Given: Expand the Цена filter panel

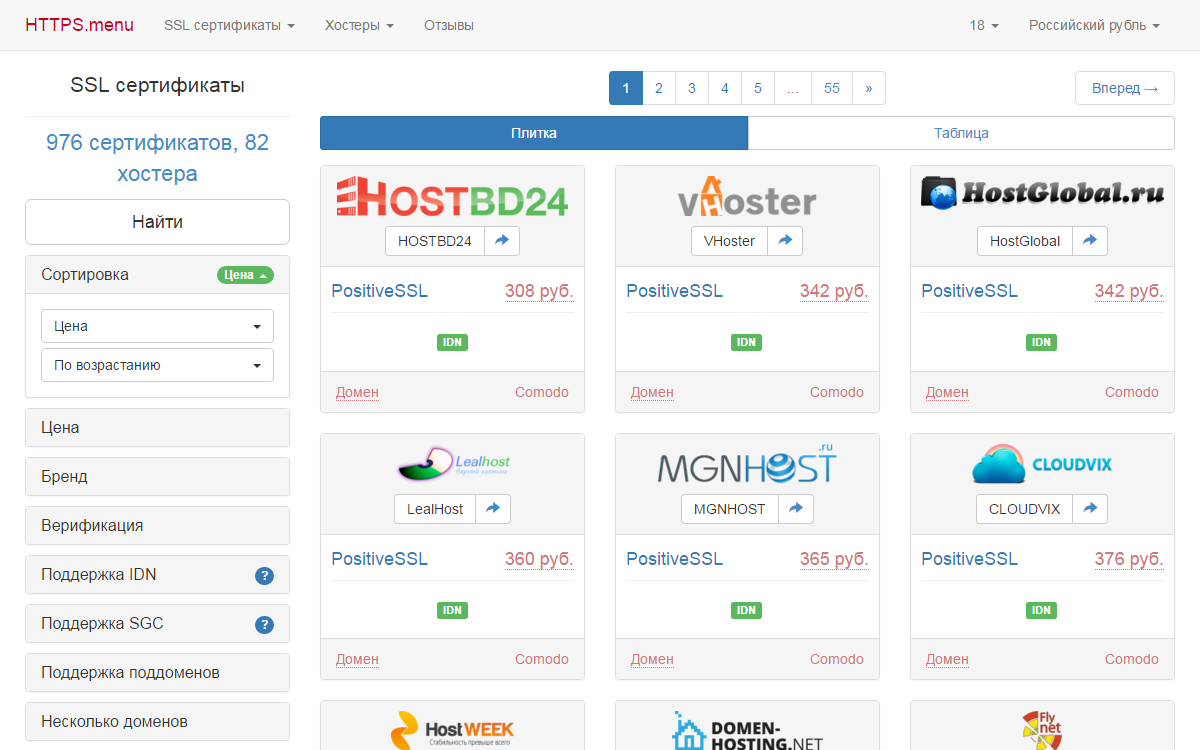Looking at the screenshot, I should (x=157, y=427).
